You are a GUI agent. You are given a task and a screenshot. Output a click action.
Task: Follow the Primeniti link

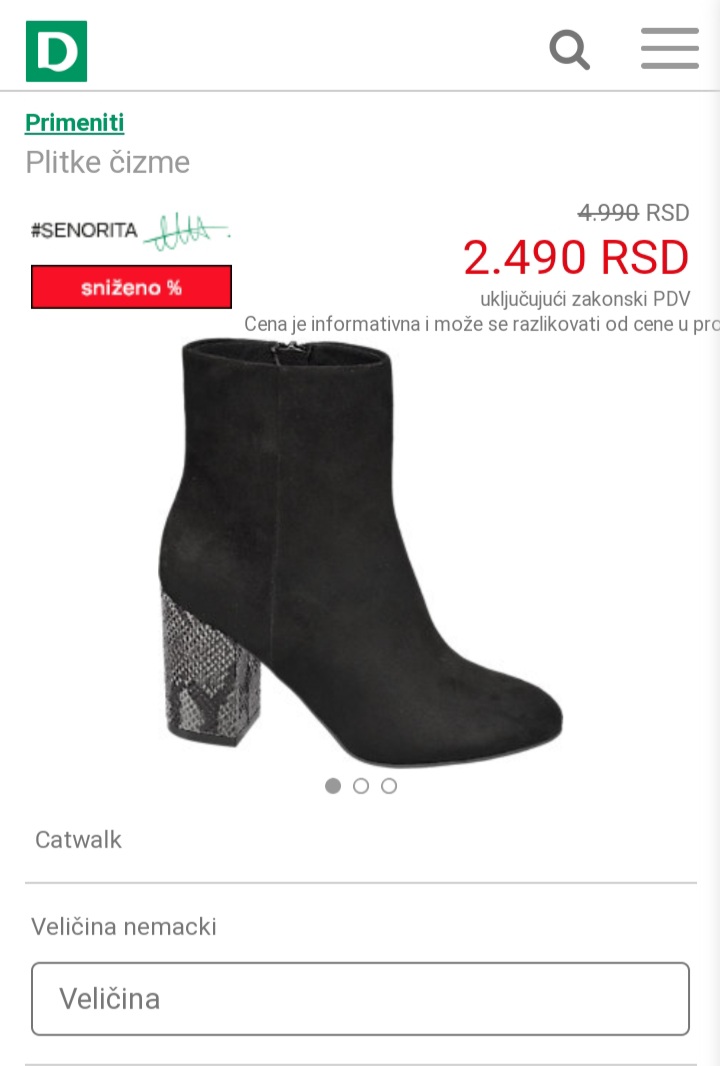(75, 122)
